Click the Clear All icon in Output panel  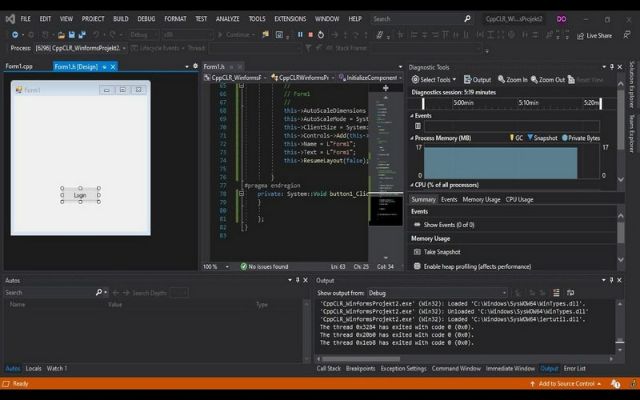point(556,293)
